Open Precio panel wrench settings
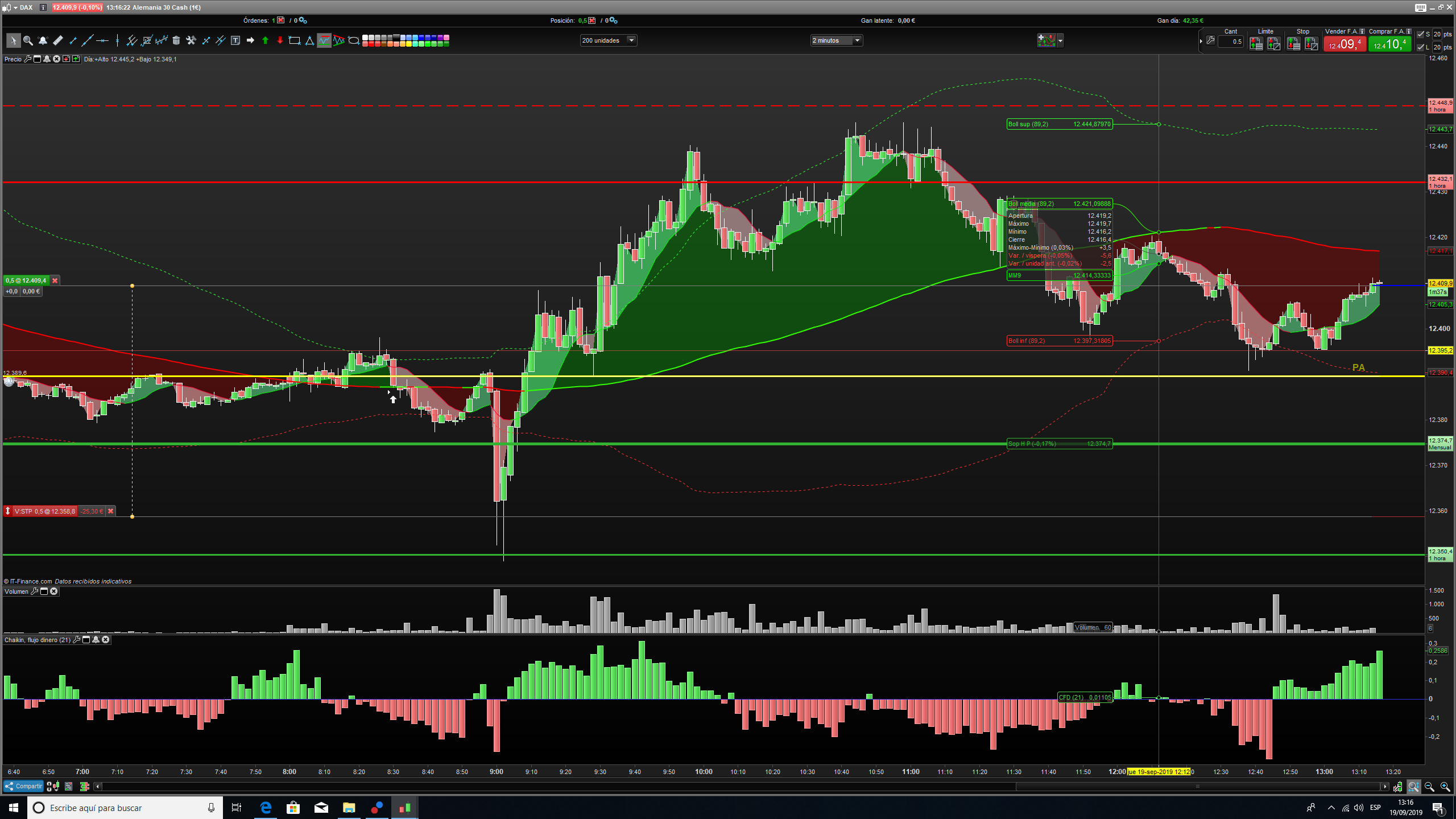The height and width of the screenshot is (819, 1456). coord(27,59)
